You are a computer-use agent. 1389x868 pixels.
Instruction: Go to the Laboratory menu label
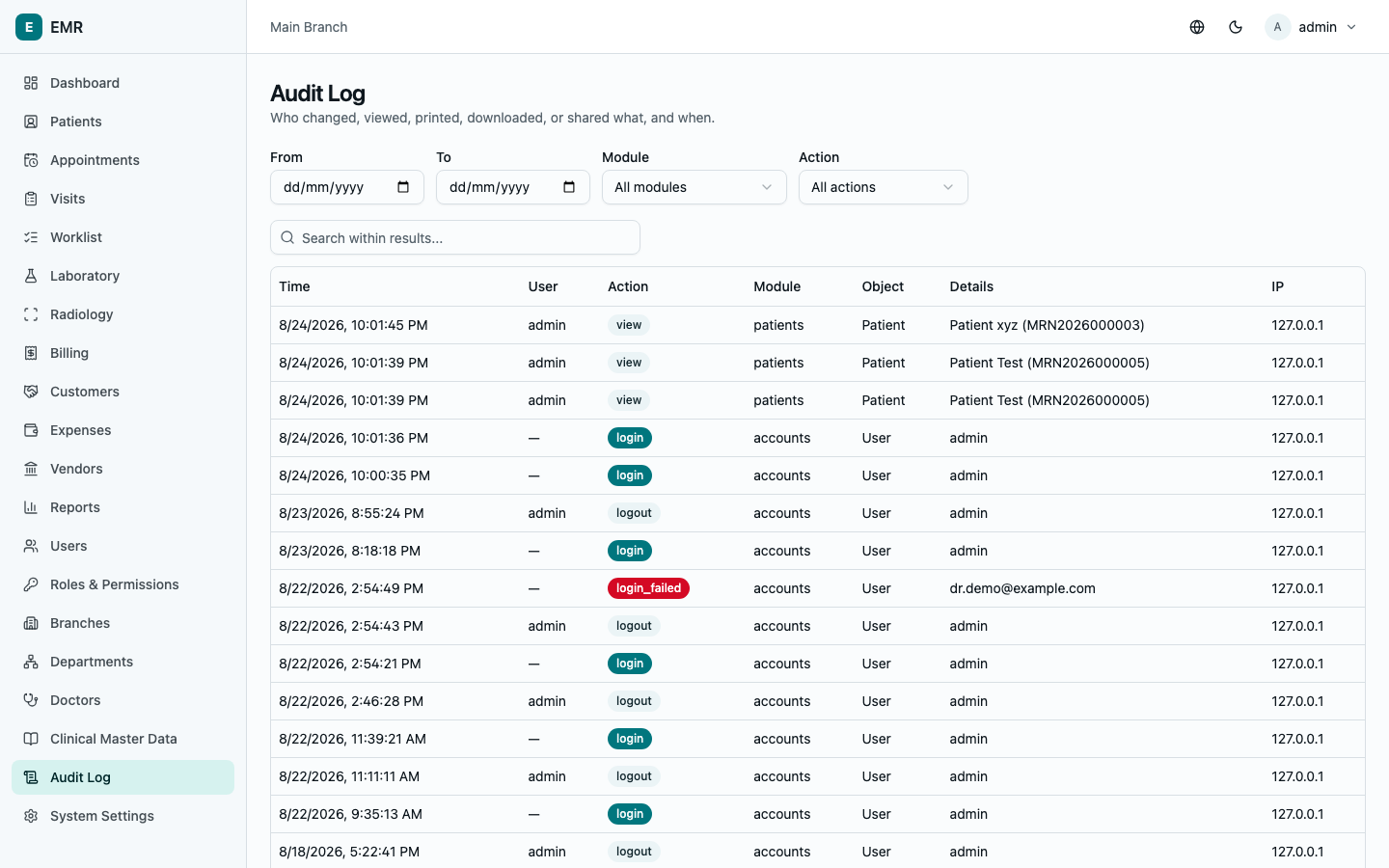85,276
